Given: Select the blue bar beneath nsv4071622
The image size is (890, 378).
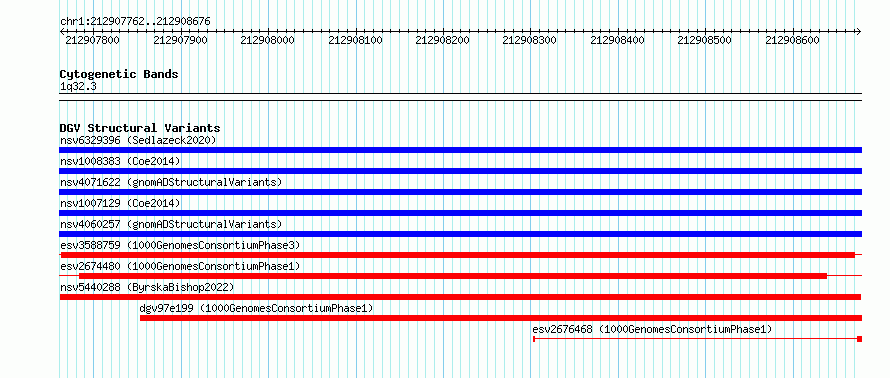Looking at the screenshot, I should pos(460,192).
